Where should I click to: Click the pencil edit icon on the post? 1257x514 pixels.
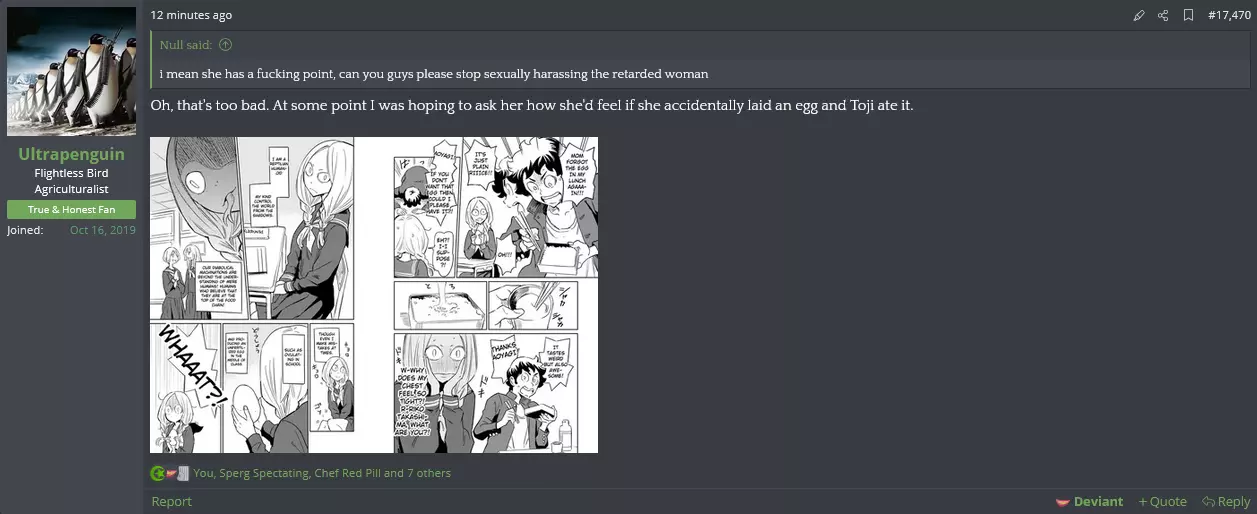1139,15
